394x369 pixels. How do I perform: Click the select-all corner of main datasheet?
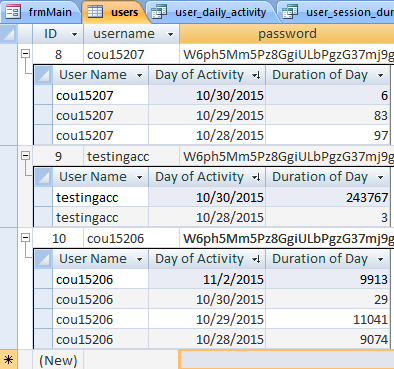coord(8,34)
